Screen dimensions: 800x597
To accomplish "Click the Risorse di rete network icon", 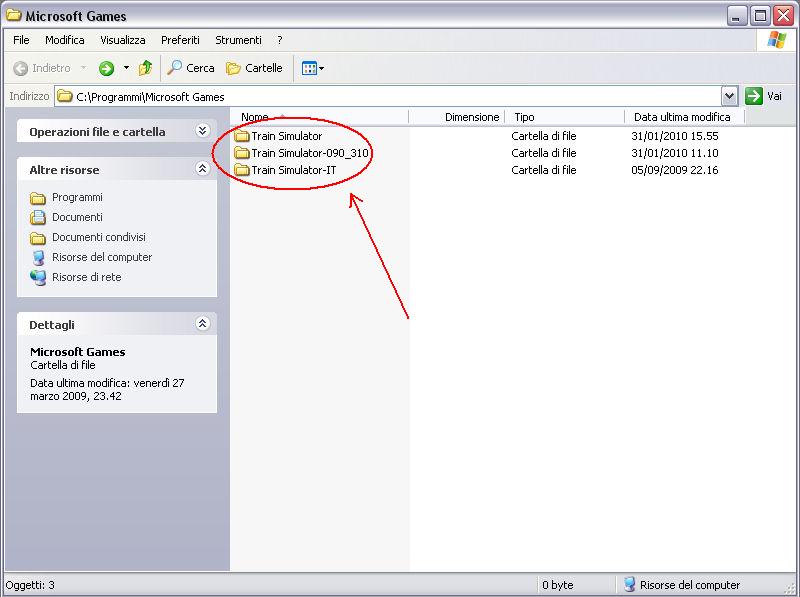I will coord(38,278).
